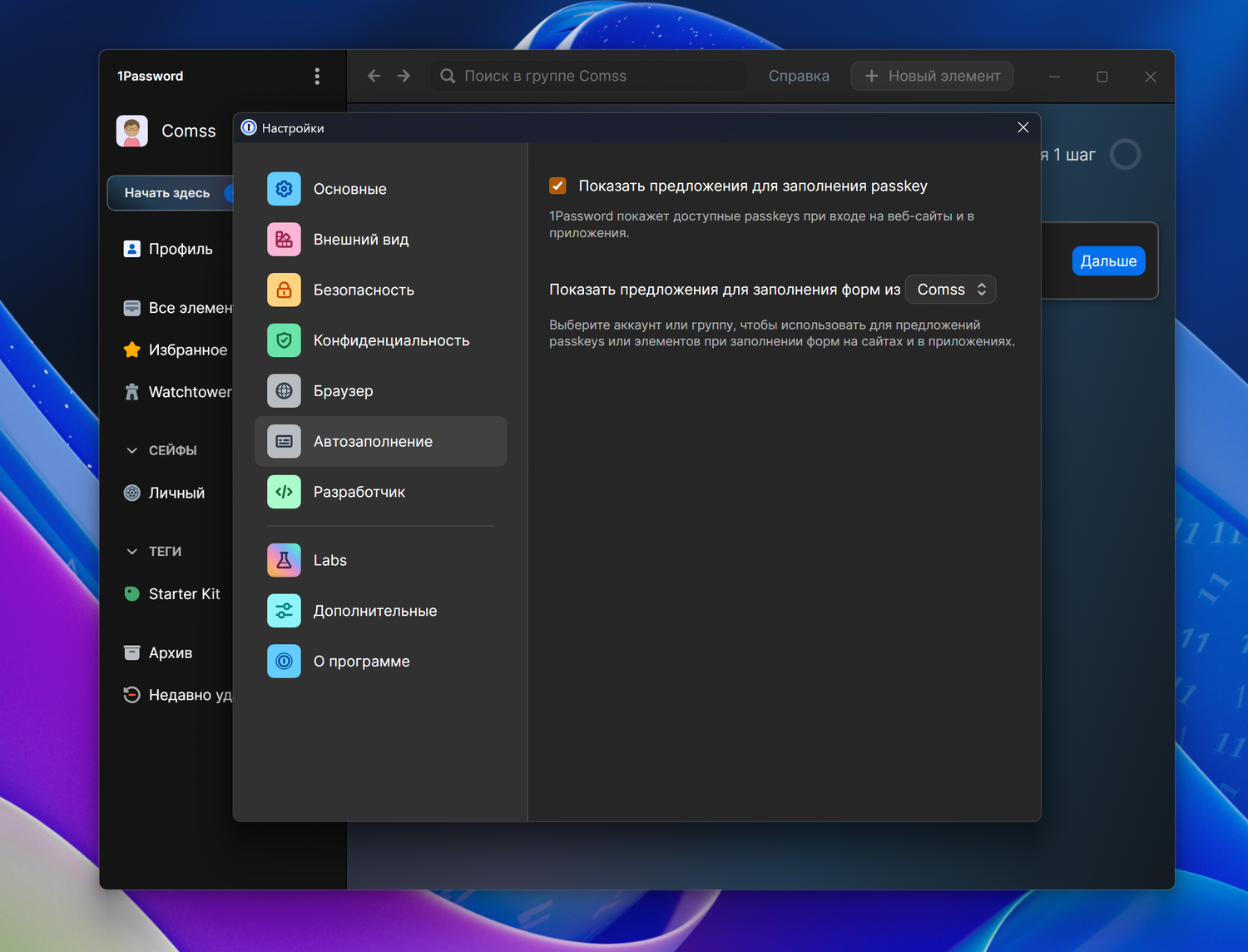The height and width of the screenshot is (952, 1248).
Task: Select the Автозаполнение settings tab
Action: (x=380, y=441)
